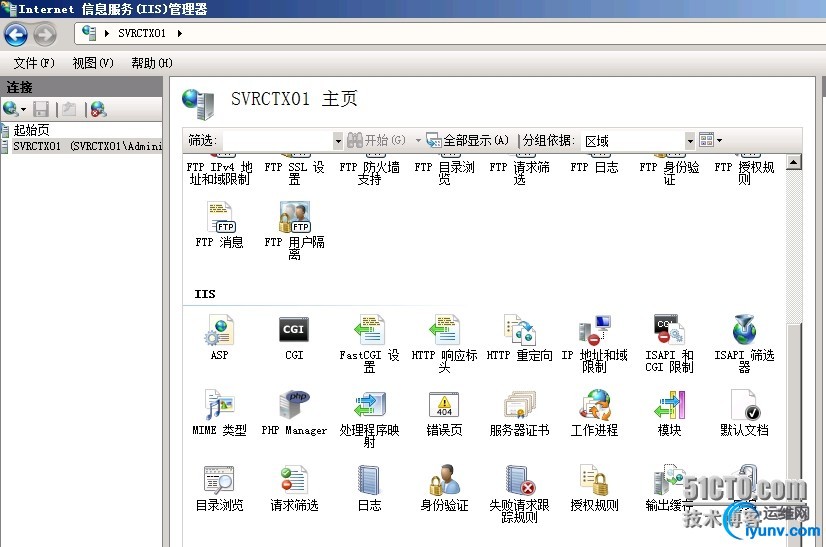Open HTTP redirect (HTTP 重定向) icon
The height and width of the screenshot is (547, 826).
519,337
